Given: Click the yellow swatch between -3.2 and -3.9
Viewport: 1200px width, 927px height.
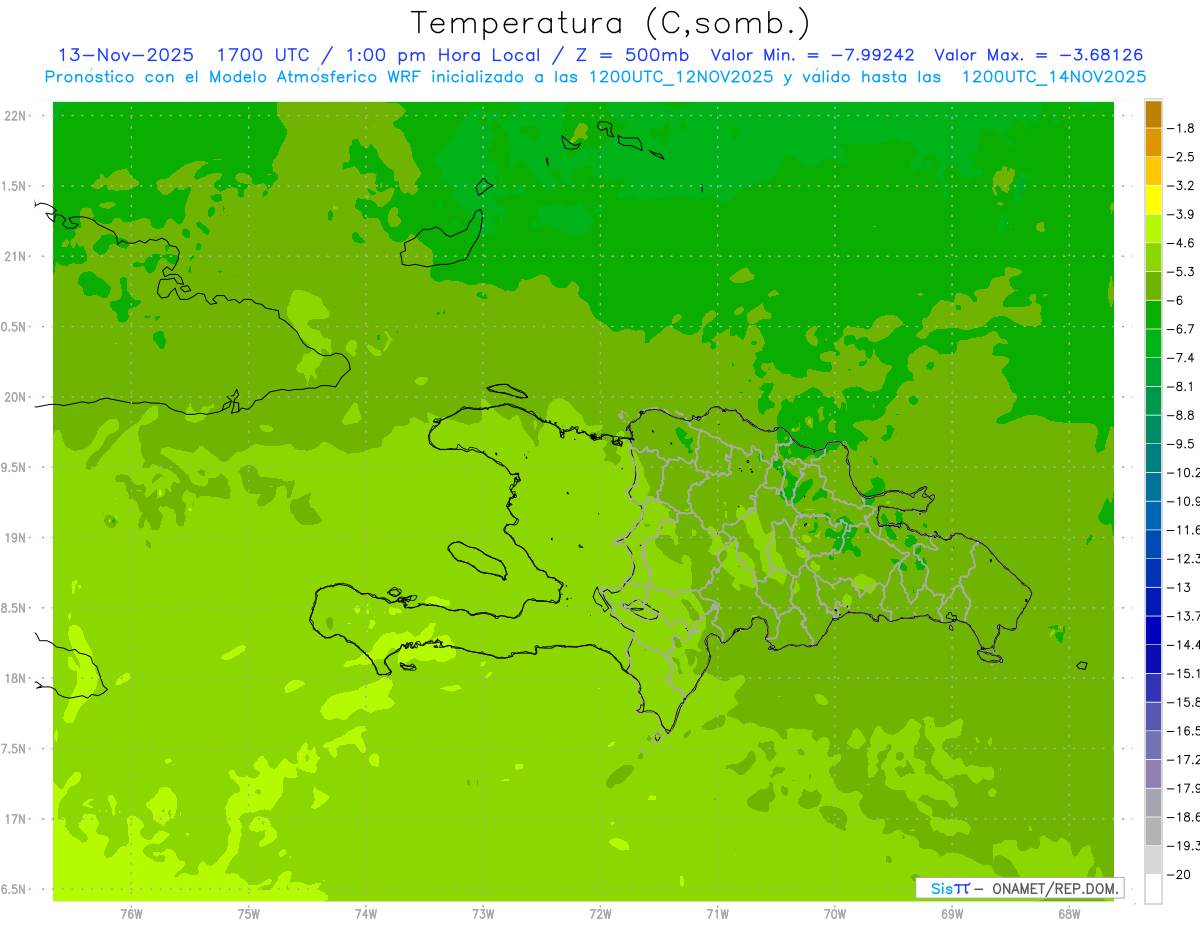Looking at the screenshot, I should click(x=1153, y=200).
